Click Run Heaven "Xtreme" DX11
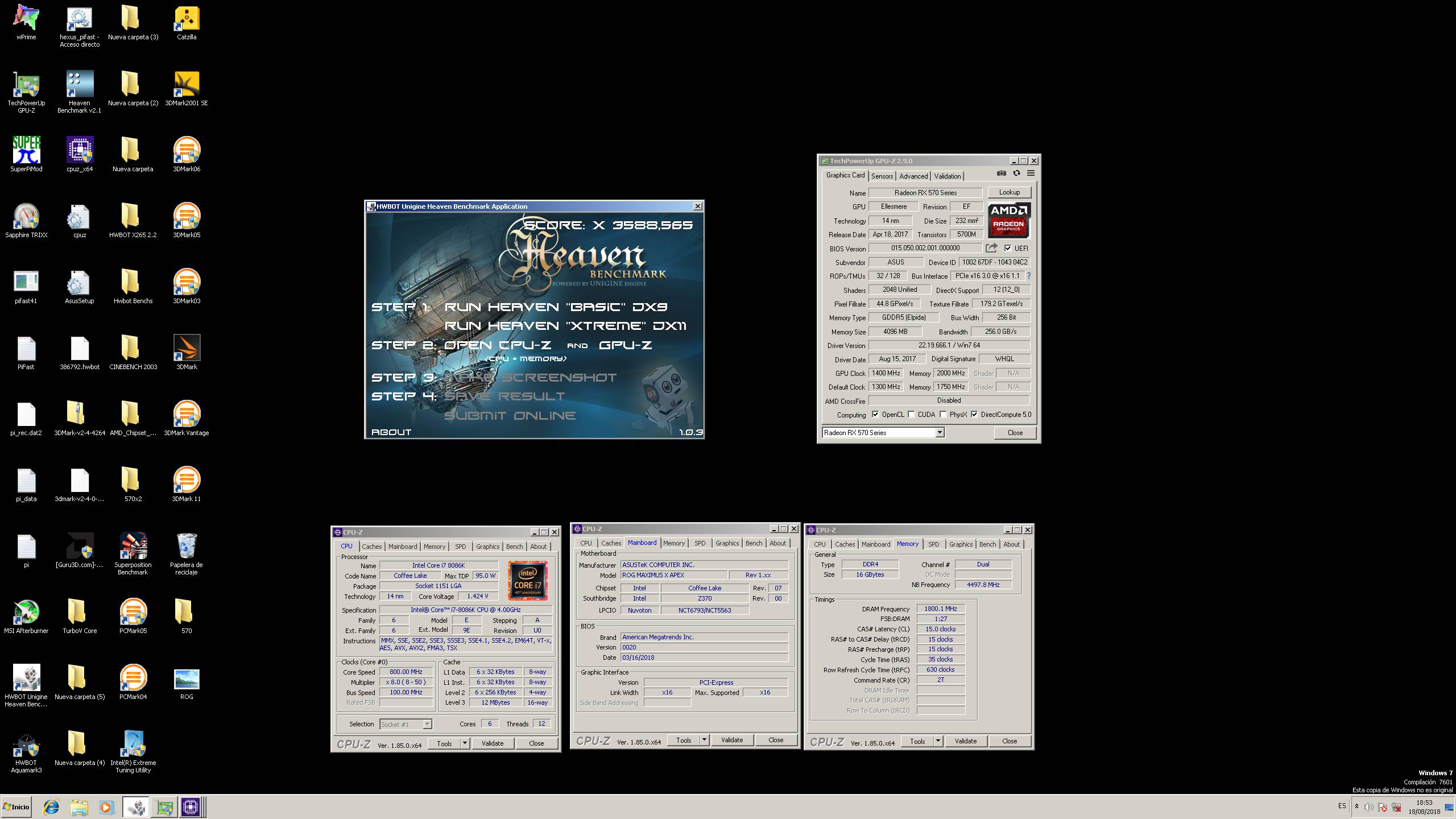This screenshot has width=1456, height=819. click(565, 326)
